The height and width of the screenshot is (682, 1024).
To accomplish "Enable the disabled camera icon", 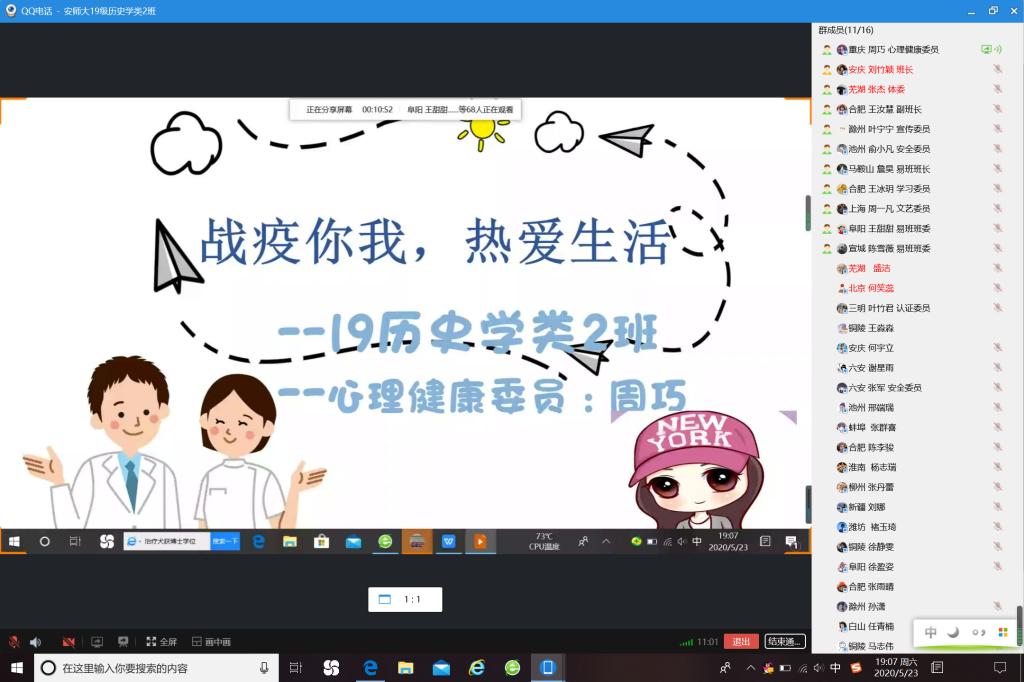I will (x=68, y=641).
